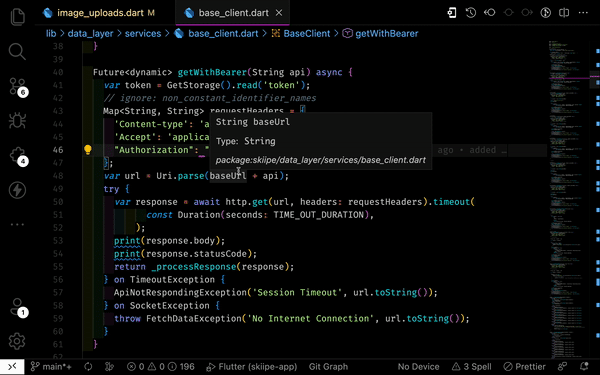The image size is (600, 375).
Task: Open the Explorer files icon
Action: [x=17, y=17]
